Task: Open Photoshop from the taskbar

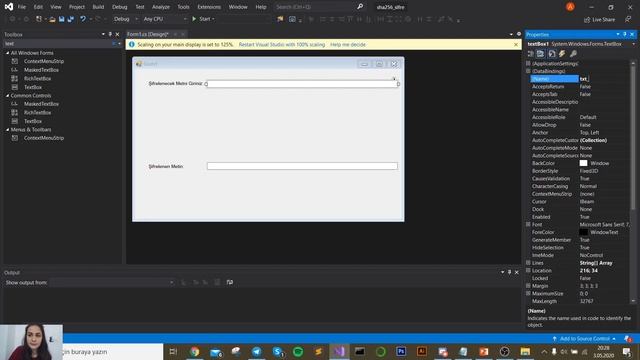Action: [401, 351]
